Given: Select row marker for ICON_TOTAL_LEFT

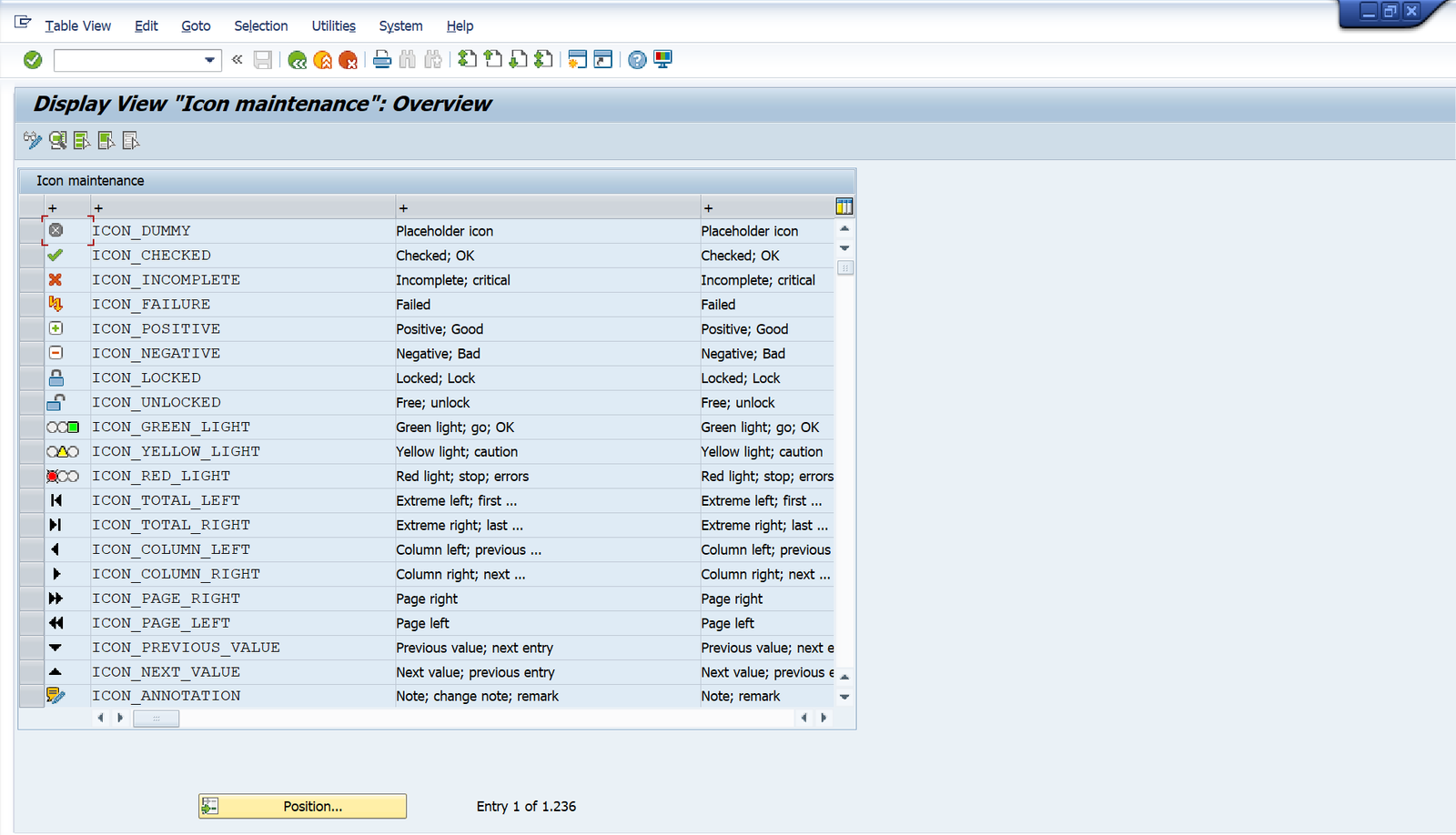Looking at the screenshot, I should pos(31,501).
